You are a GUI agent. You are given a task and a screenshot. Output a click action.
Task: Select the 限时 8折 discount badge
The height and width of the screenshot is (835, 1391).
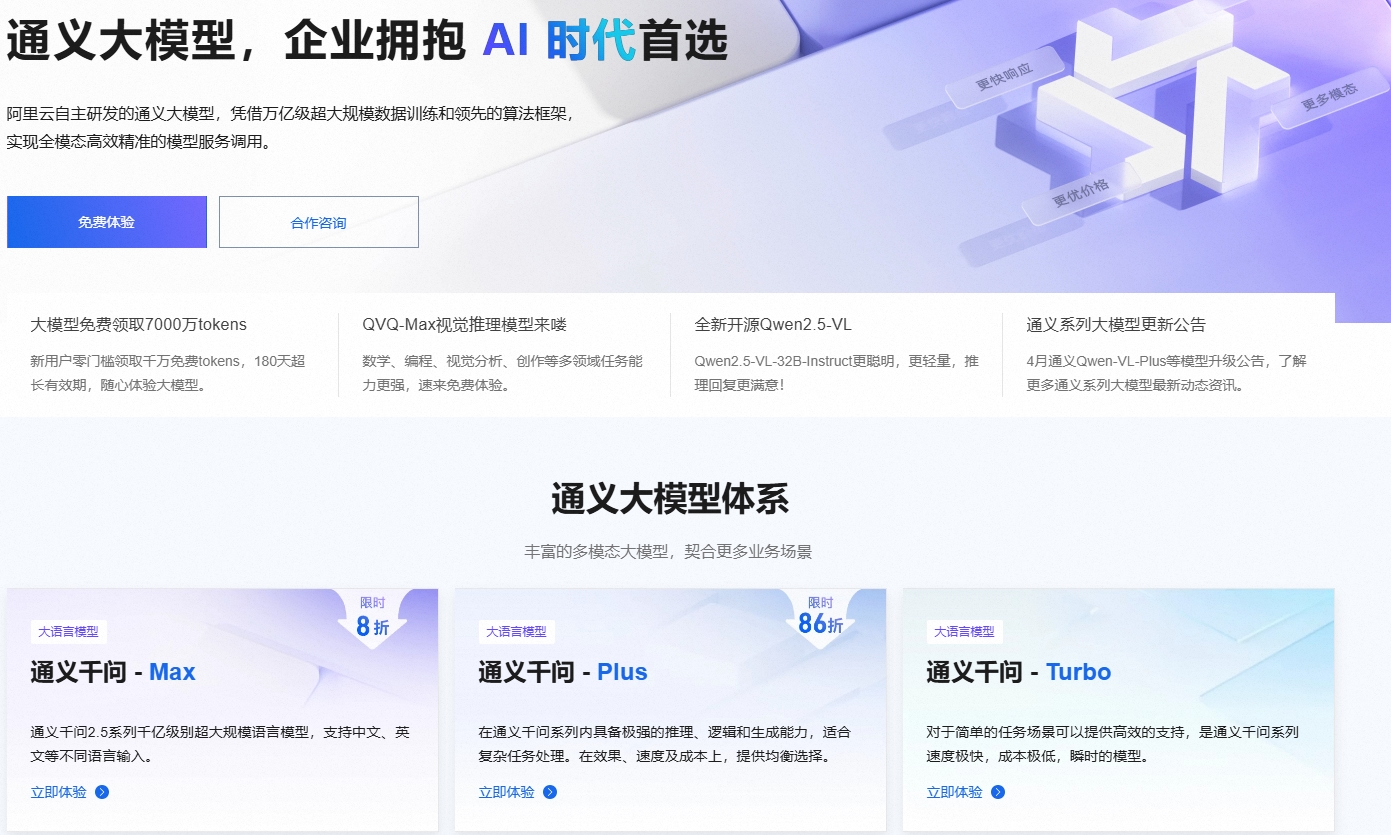pyautogui.click(x=373, y=618)
